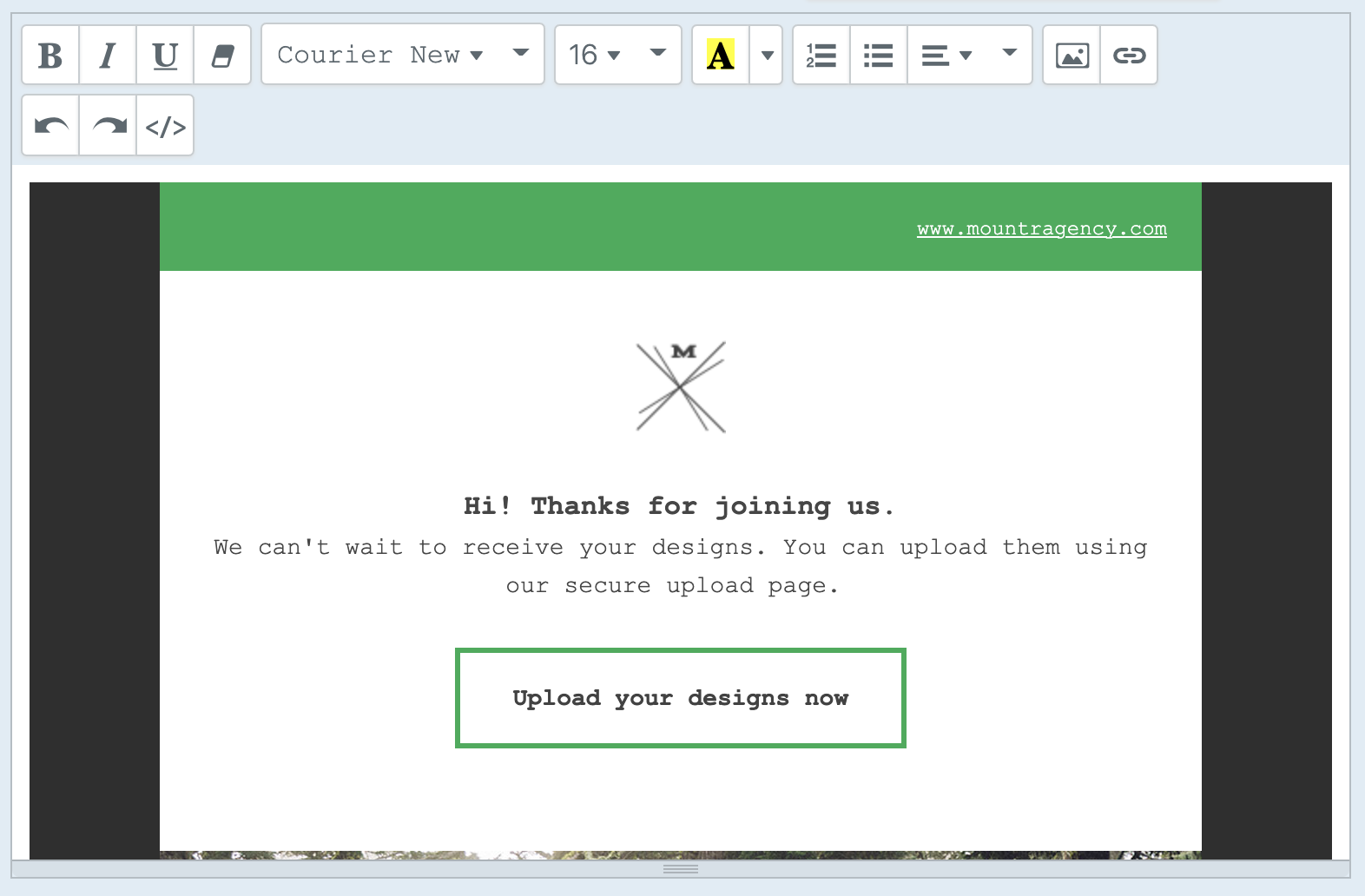Viewport: 1365px width, 896px height.
Task: Click the insert link icon
Action: click(x=1129, y=55)
